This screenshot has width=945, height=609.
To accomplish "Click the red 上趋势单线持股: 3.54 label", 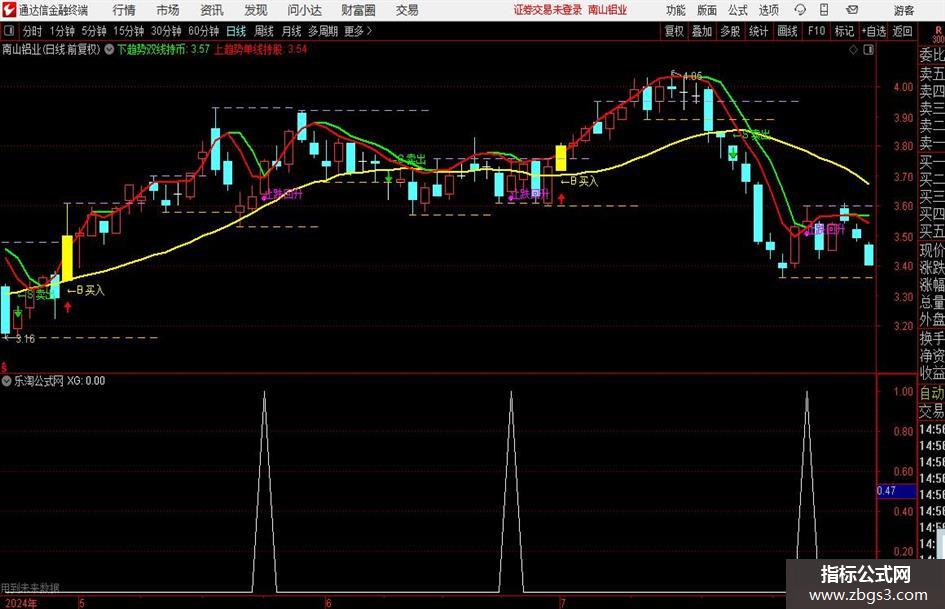I will (x=260, y=49).
